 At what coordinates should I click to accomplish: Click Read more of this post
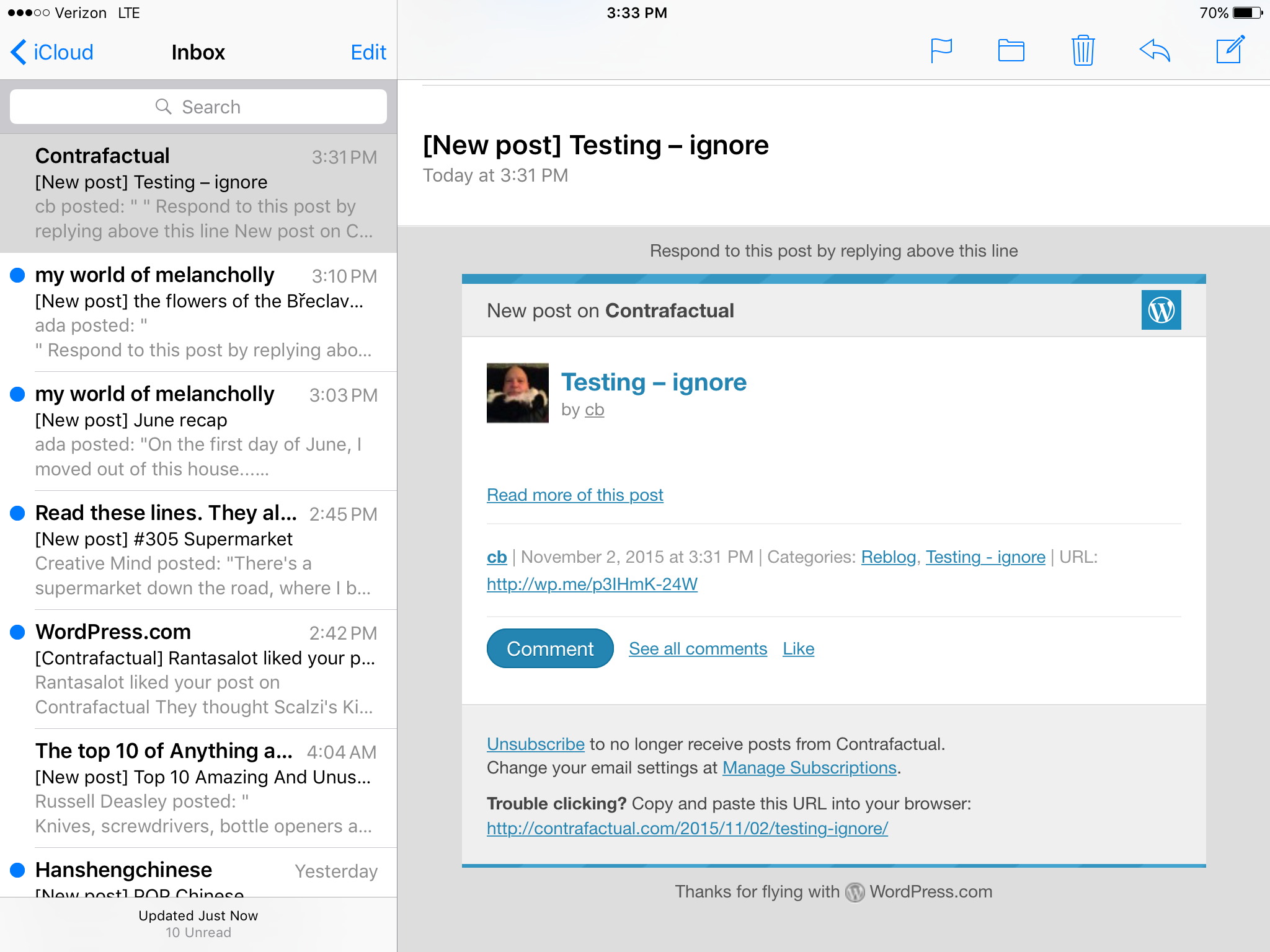(575, 495)
